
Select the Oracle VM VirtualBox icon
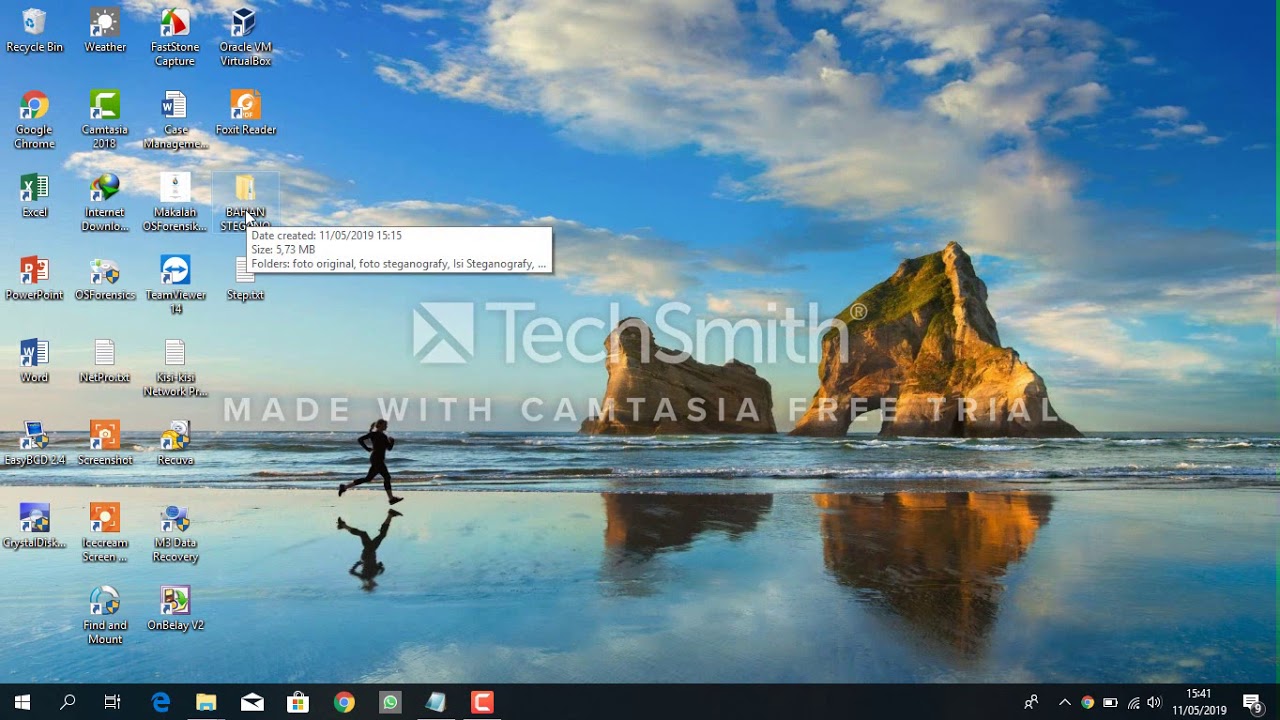tap(245, 38)
